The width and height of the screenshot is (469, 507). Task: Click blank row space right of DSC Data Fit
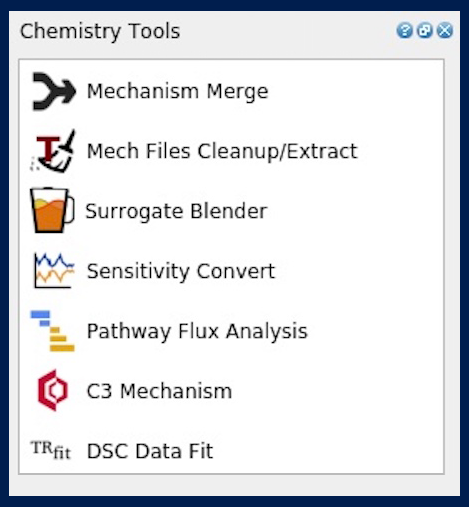point(327,451)
